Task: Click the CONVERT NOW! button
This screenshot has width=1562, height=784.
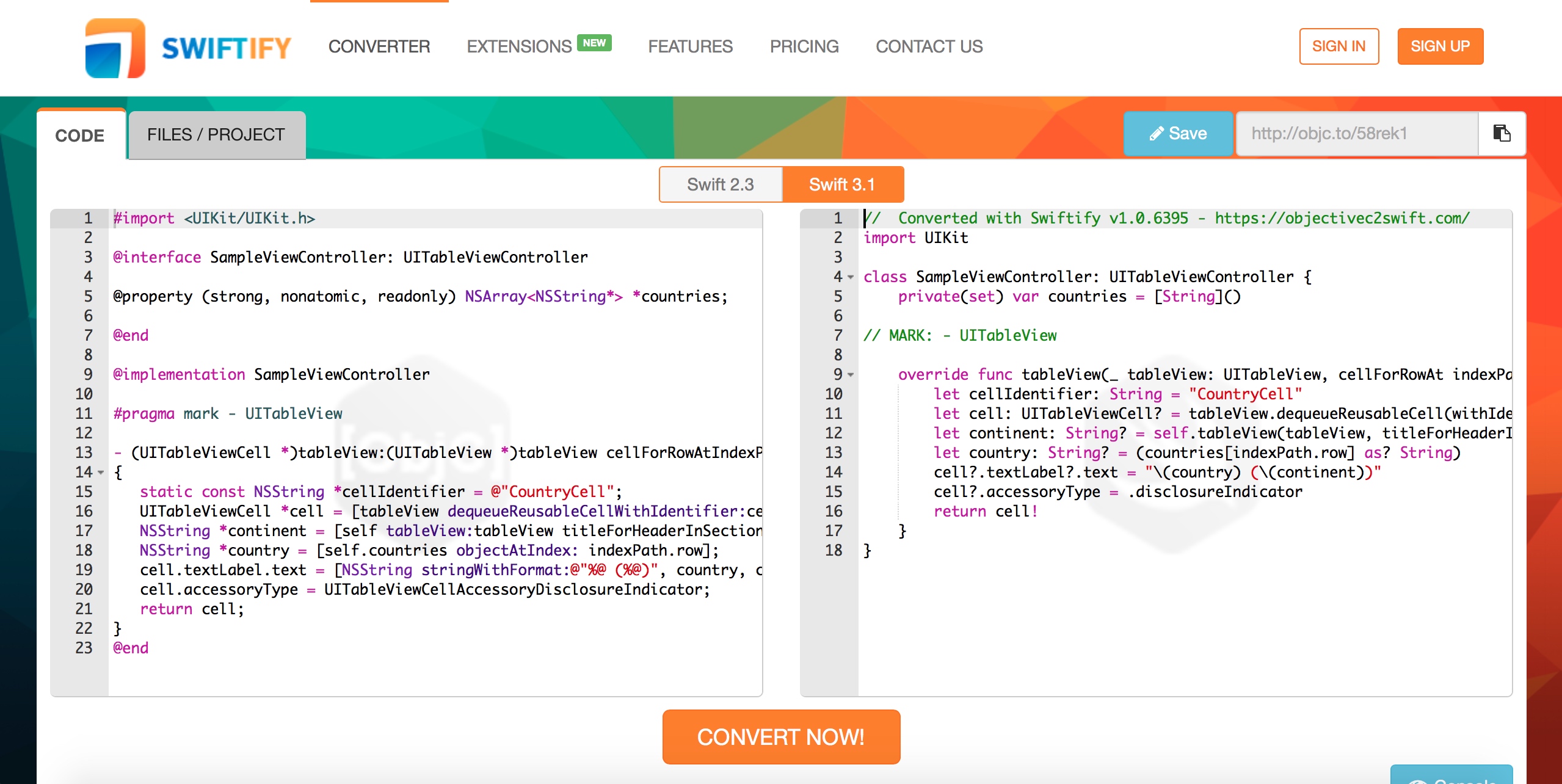Action: 781,737
